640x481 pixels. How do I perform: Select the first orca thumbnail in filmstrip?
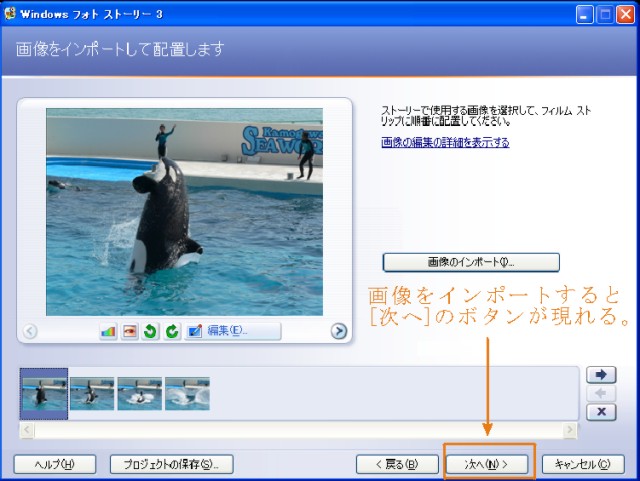coord(44,394)
